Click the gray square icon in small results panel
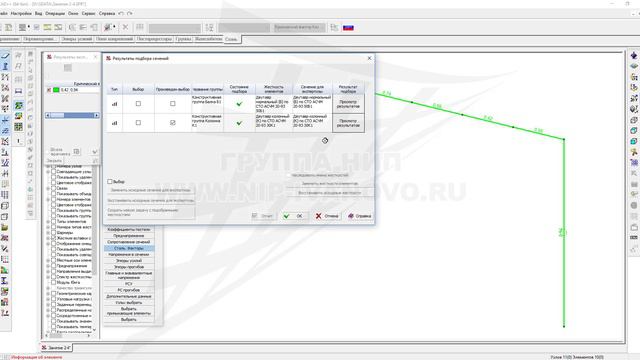Image resolution: width=640 pixels, height=360 pixels. (68, 68)
